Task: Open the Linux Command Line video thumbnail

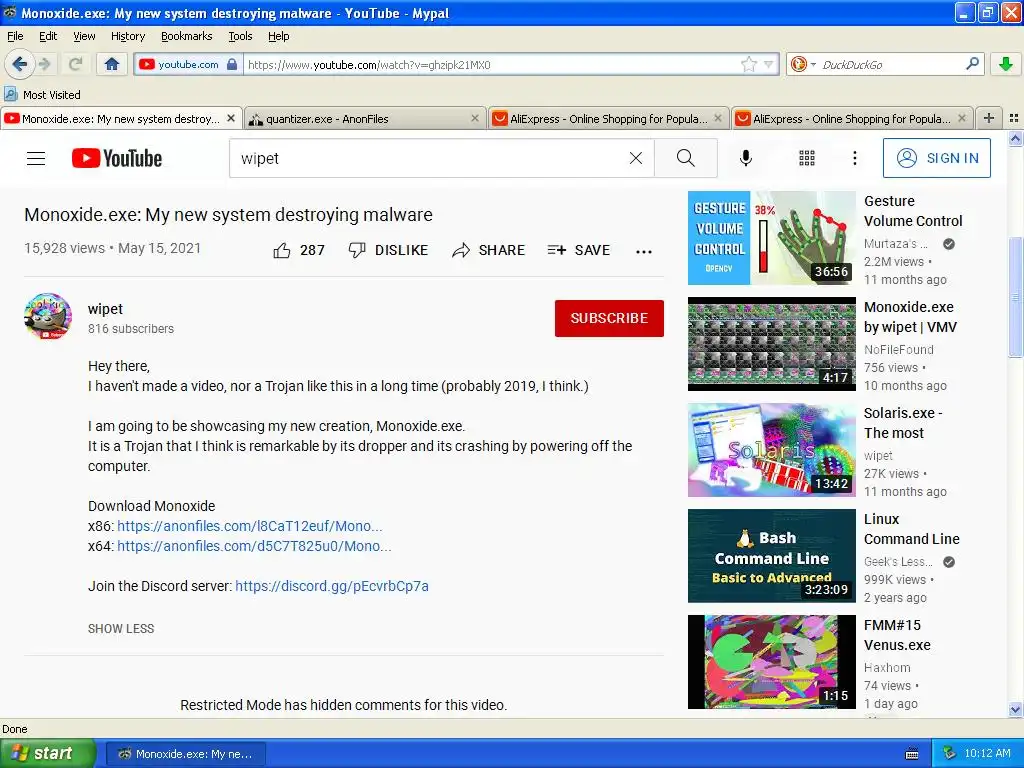Action: (771, 556)
